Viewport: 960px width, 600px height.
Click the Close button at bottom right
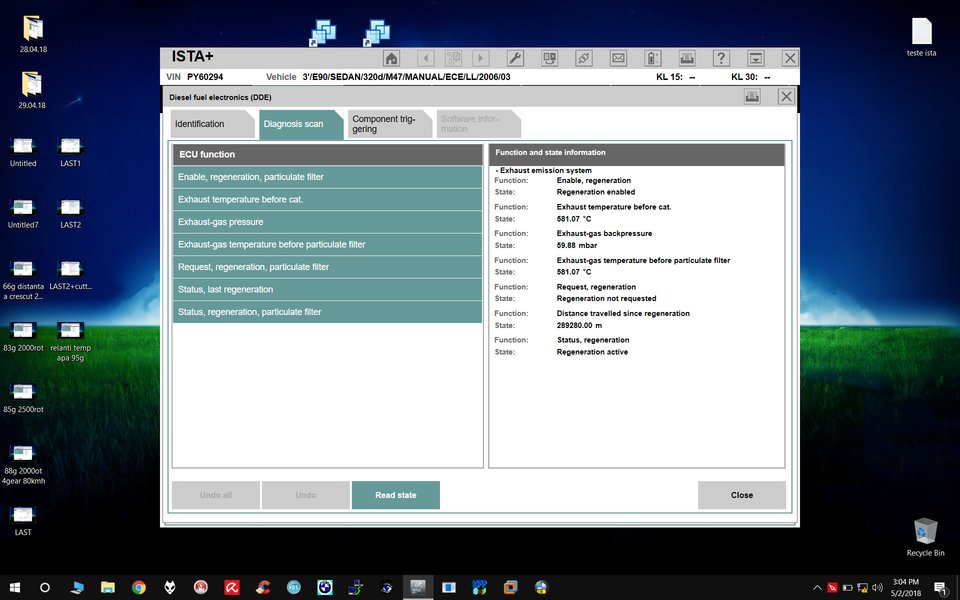click(741, 495)
